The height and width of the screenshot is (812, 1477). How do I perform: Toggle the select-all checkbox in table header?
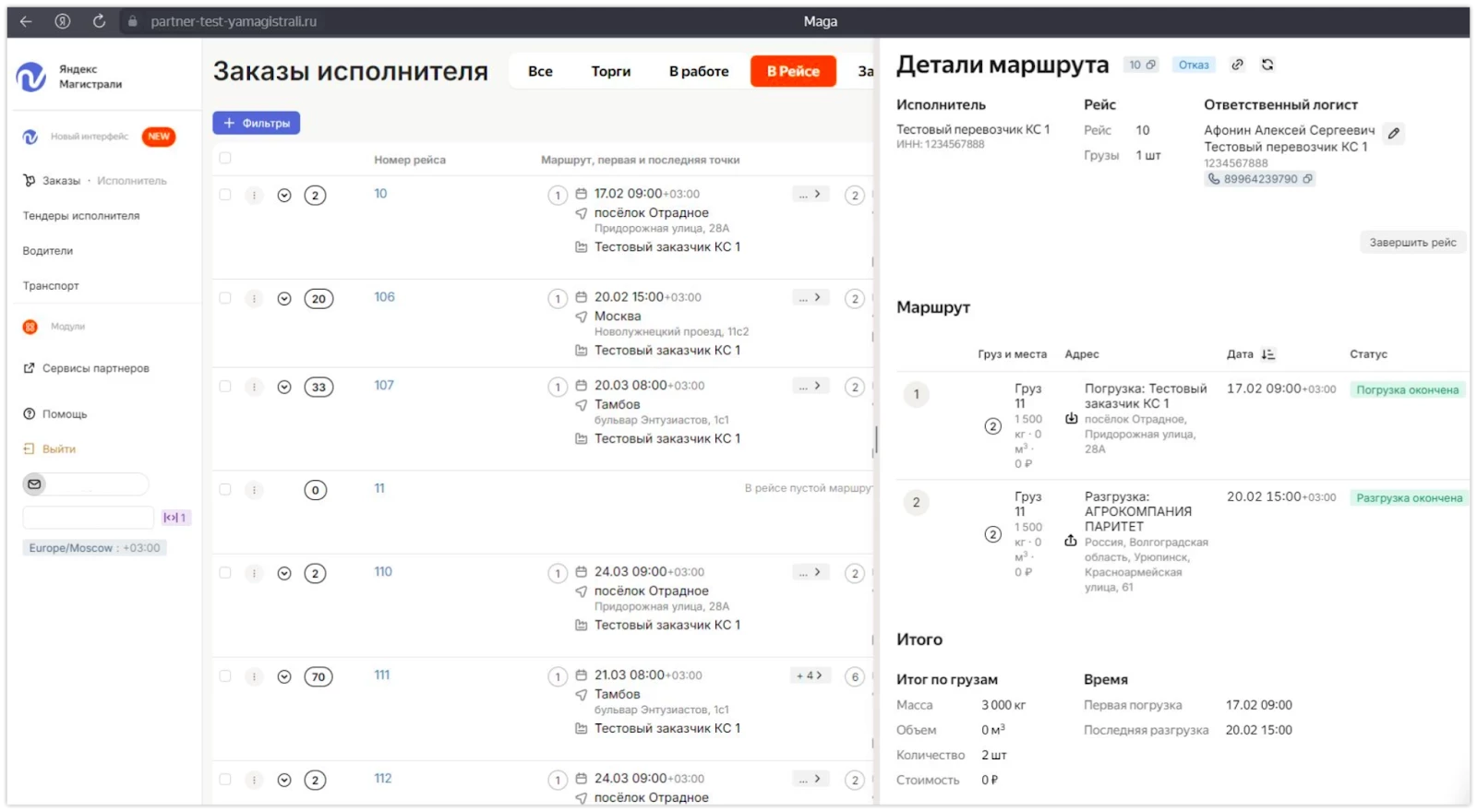(225, 159)
